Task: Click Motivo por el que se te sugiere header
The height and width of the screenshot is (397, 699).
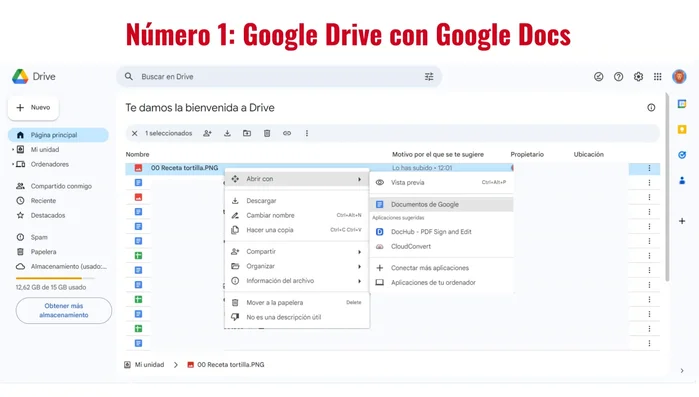Action: (x=438, y=155)
